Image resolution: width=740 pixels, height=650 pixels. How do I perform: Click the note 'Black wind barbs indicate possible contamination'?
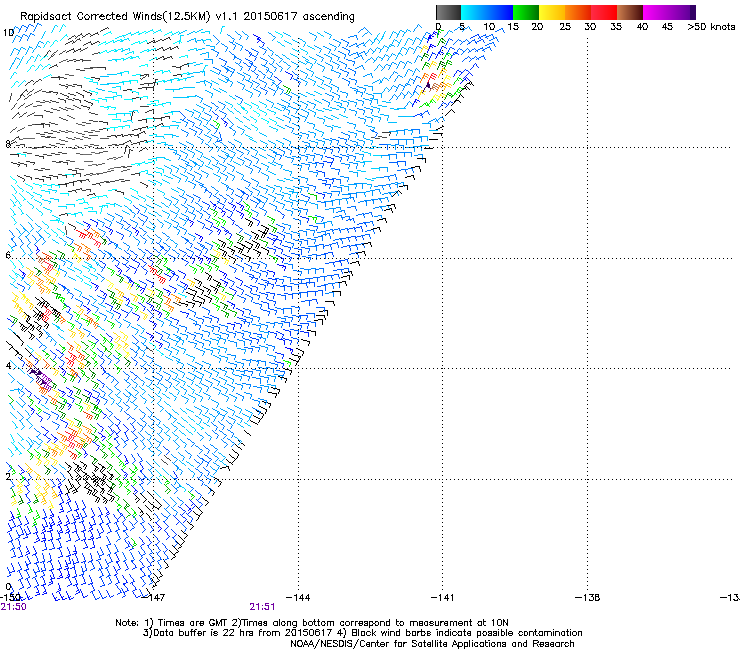coord(467,633)
